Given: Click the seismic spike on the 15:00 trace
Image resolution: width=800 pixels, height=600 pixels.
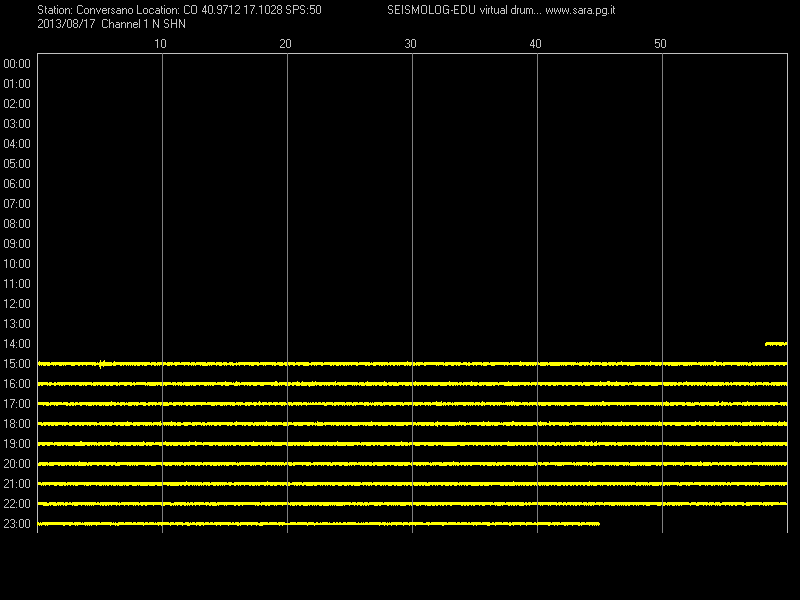Looking at the screenshot, I should 102,364.
